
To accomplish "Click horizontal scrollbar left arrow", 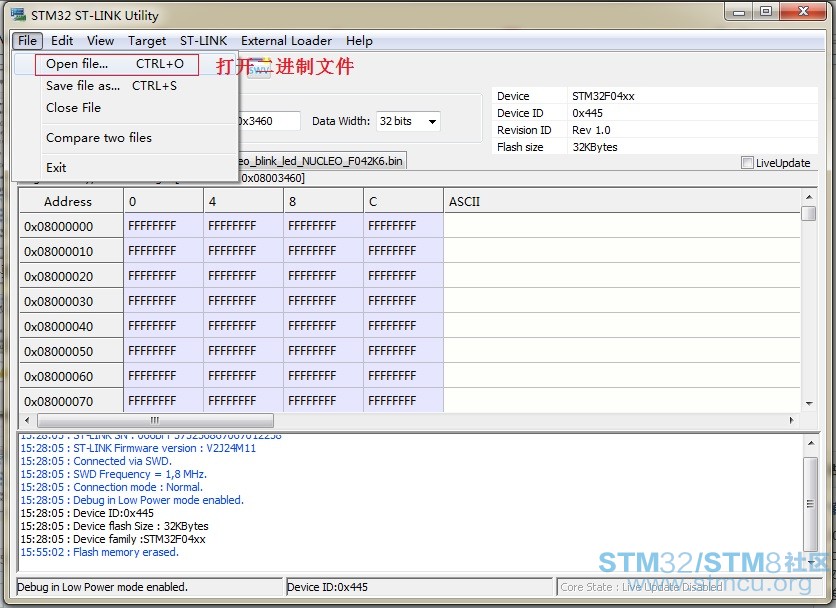I will (27, 420).
